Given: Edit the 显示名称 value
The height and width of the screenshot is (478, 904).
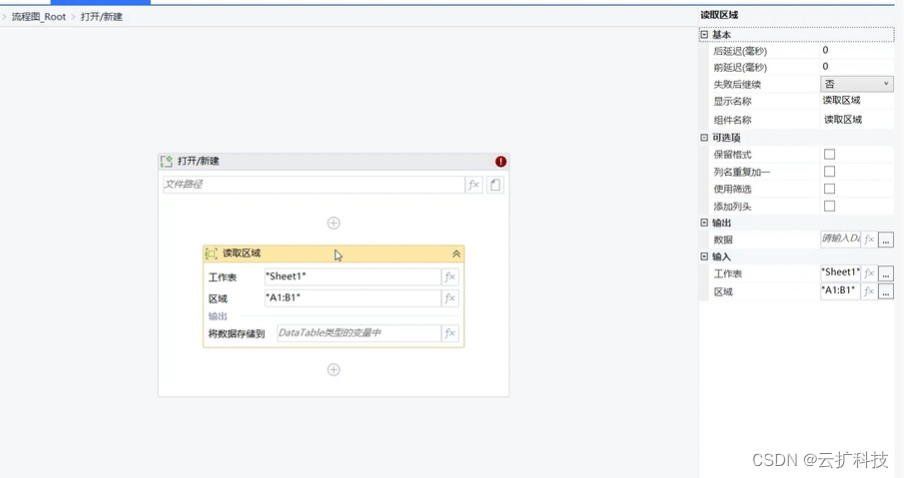Looking at the screenshot, I should [x=857, y=101].
